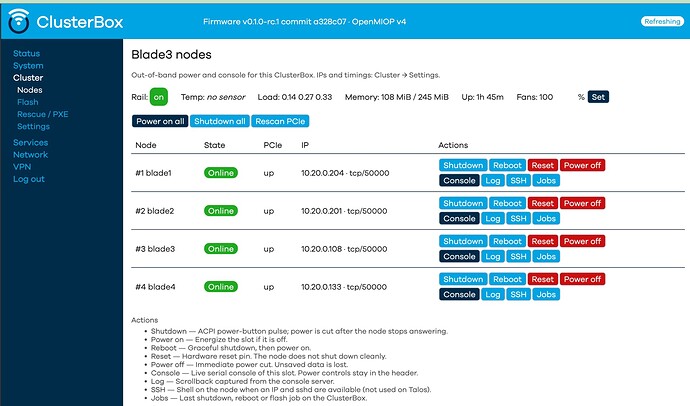Open Status in the sidebar
This screenshot has width=690, height=406.
26,54
